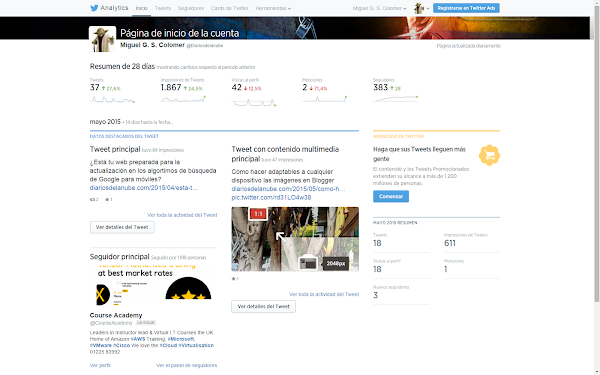Click the 37 tweets count

(x=95, y=88)
